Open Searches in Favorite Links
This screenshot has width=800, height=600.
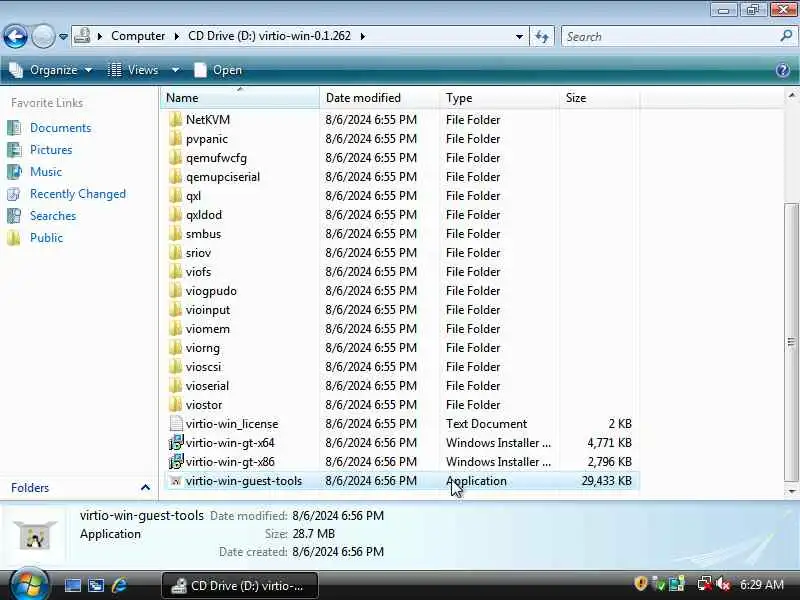pos(53,216)
